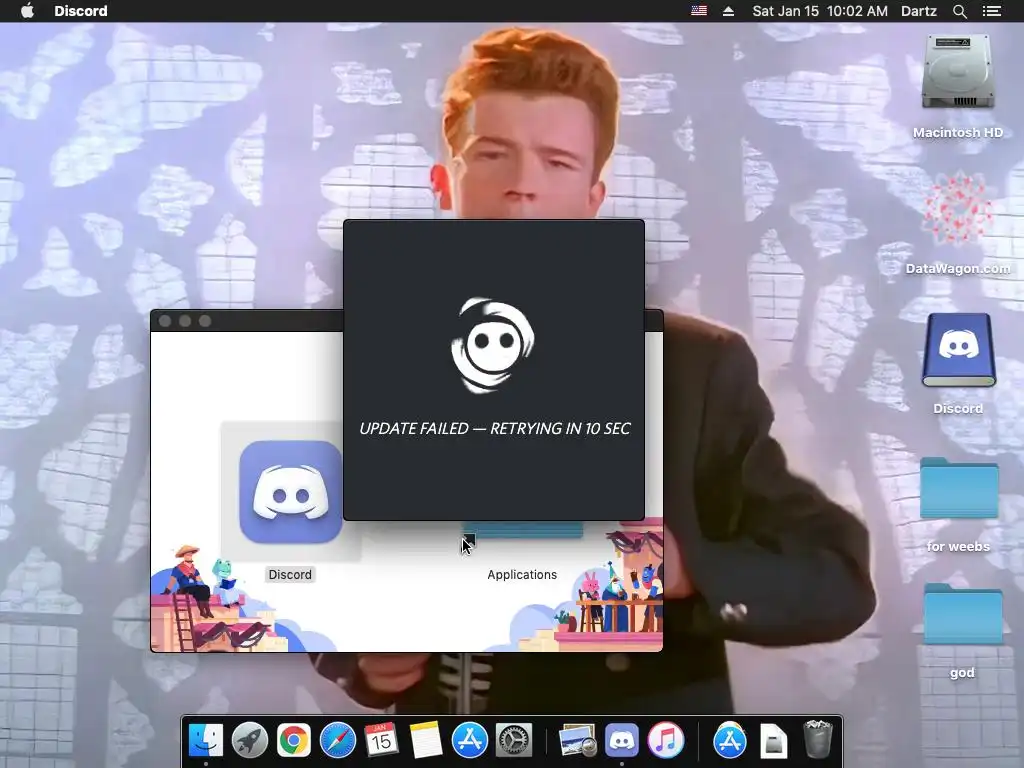Click the Discord label in installer window
The height and width of the screenshot is (768, 1024).
click(x=290, y=575)
